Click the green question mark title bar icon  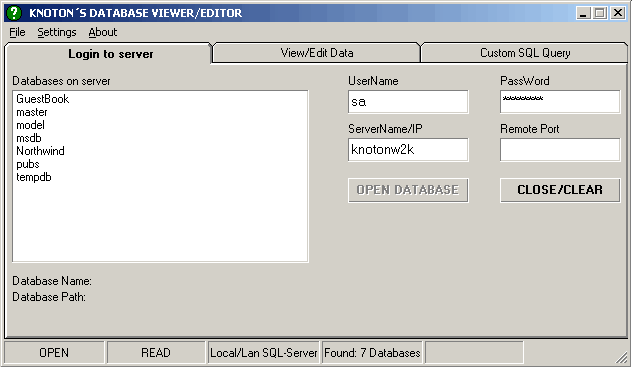tap(14, 13)
